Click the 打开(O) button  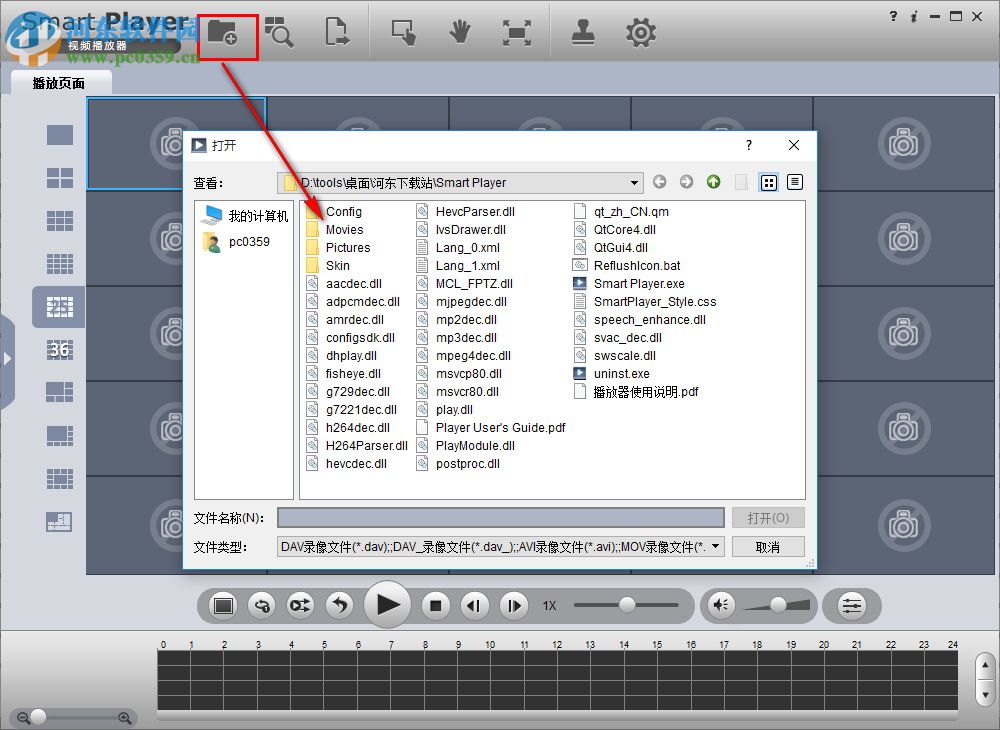[x=768, y=518]
